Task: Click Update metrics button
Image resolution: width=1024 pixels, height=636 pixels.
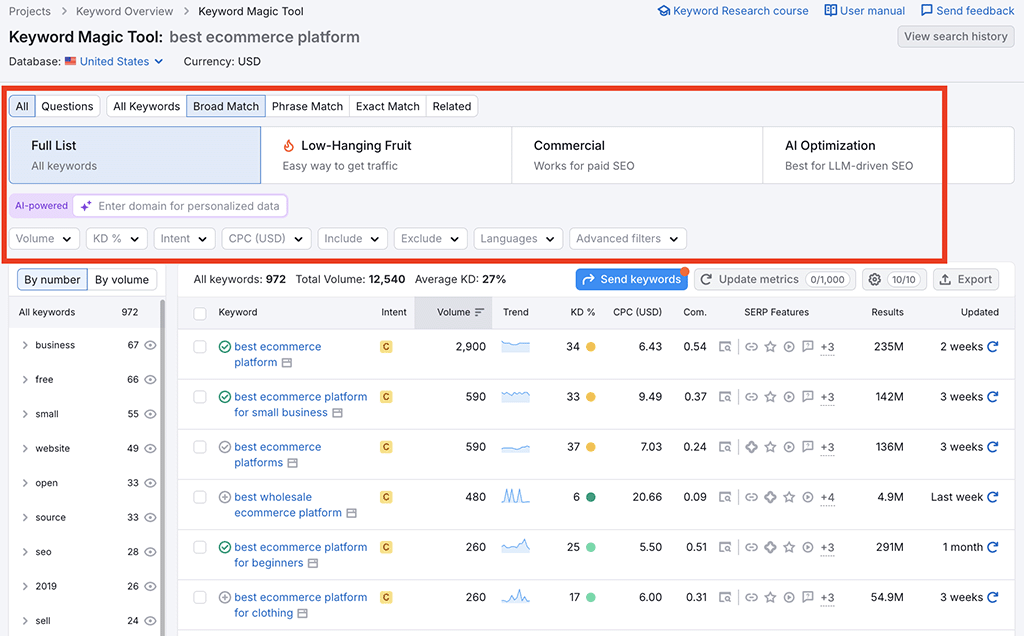Action: click(775, 279)
